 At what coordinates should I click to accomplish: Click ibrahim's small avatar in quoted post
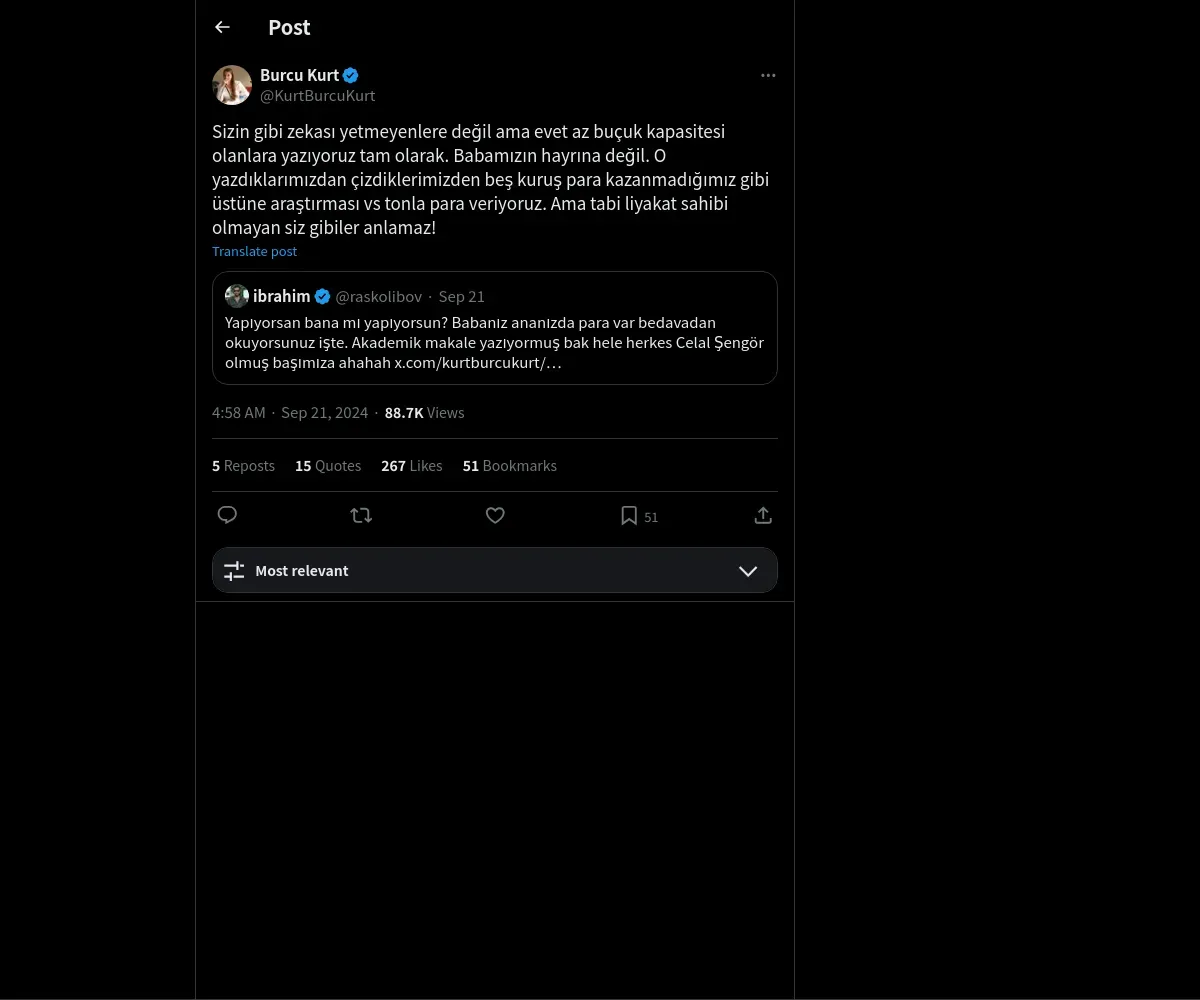237,296
